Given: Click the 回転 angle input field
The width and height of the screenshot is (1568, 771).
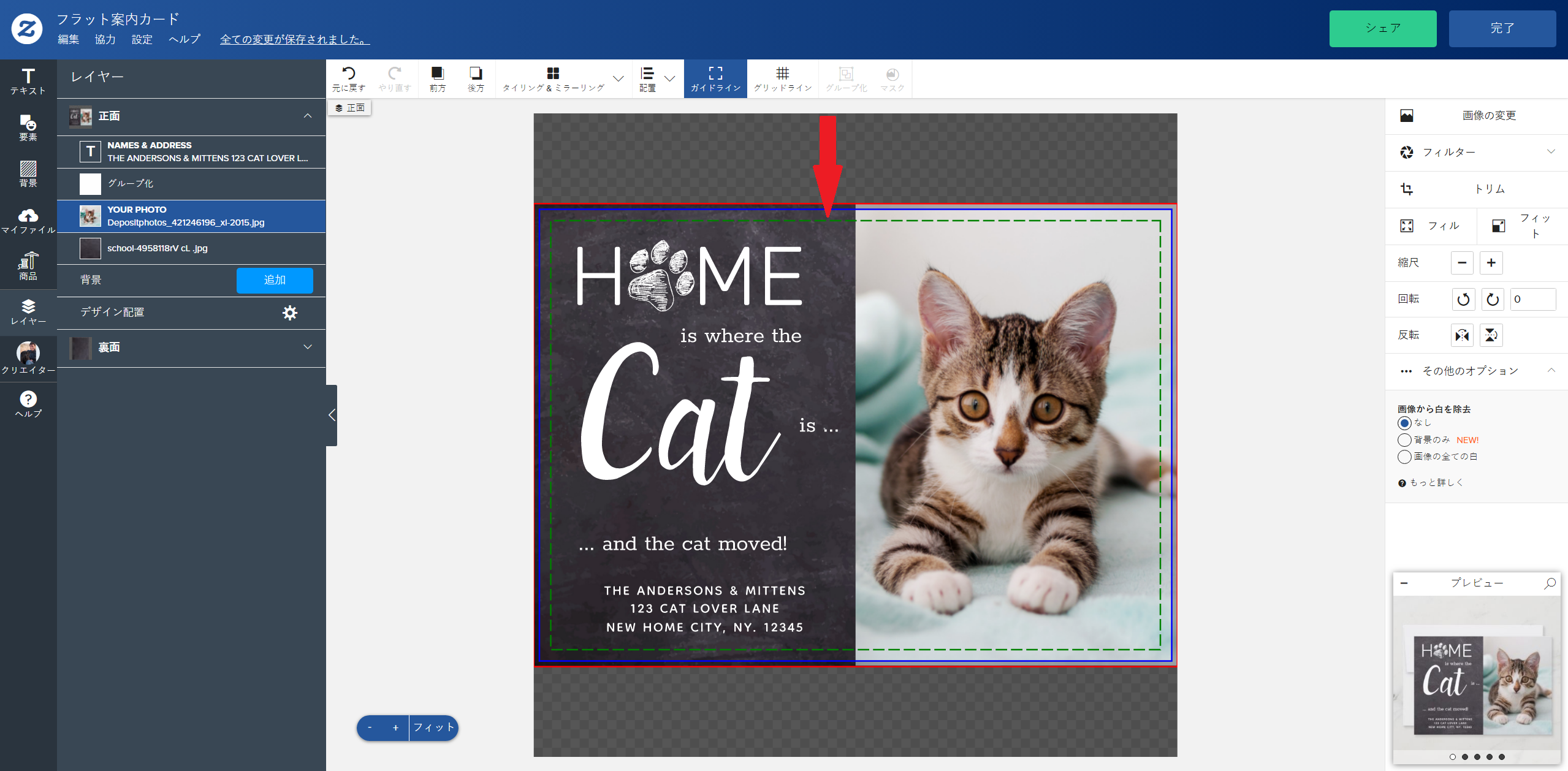Looking at the screenshot, I should tap(1532, 299).
